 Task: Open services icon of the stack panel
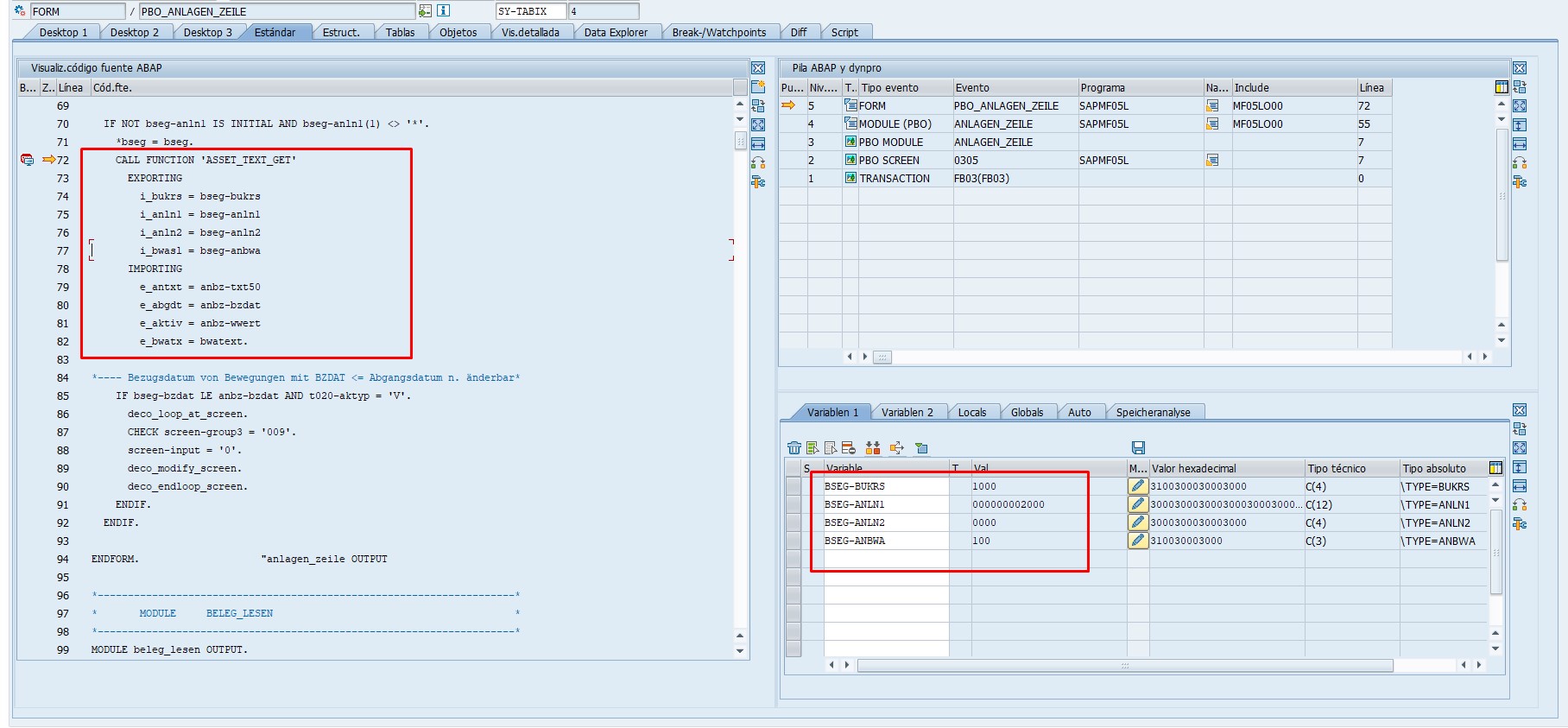point(1520,162)
